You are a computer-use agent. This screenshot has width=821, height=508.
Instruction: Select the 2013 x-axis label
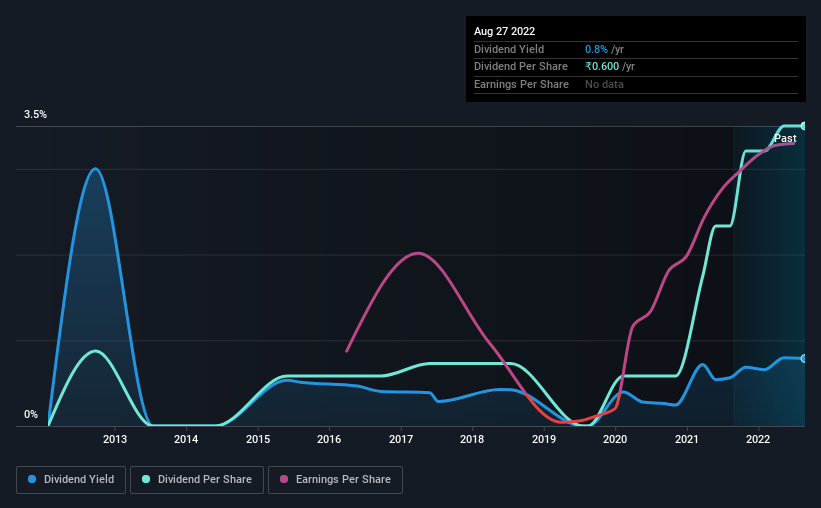115,439
